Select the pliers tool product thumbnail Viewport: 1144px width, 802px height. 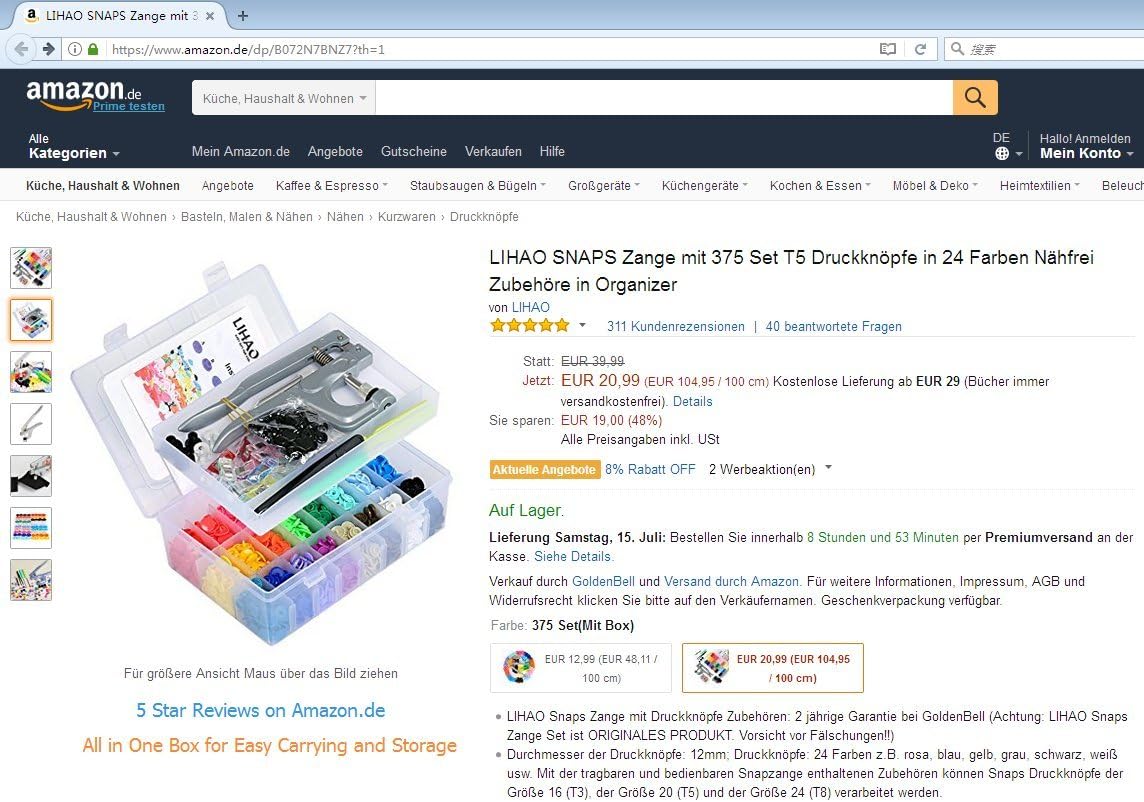coord(31,423)
